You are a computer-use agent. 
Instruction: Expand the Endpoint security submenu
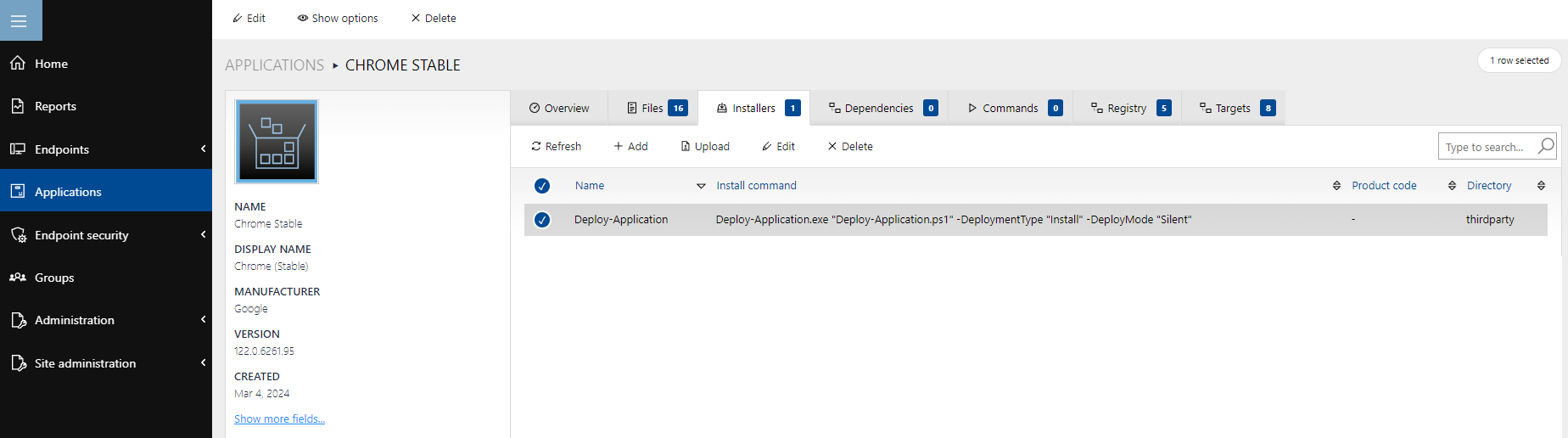tap(203, 234)
